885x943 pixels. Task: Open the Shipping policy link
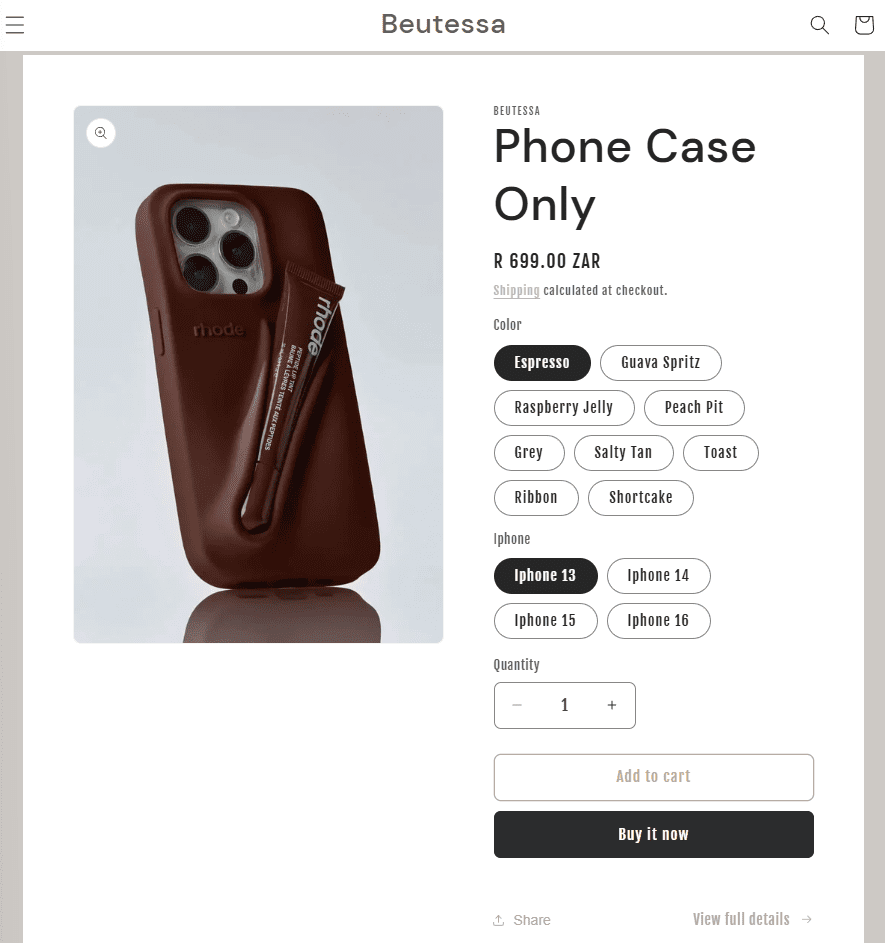click(516, 290)
